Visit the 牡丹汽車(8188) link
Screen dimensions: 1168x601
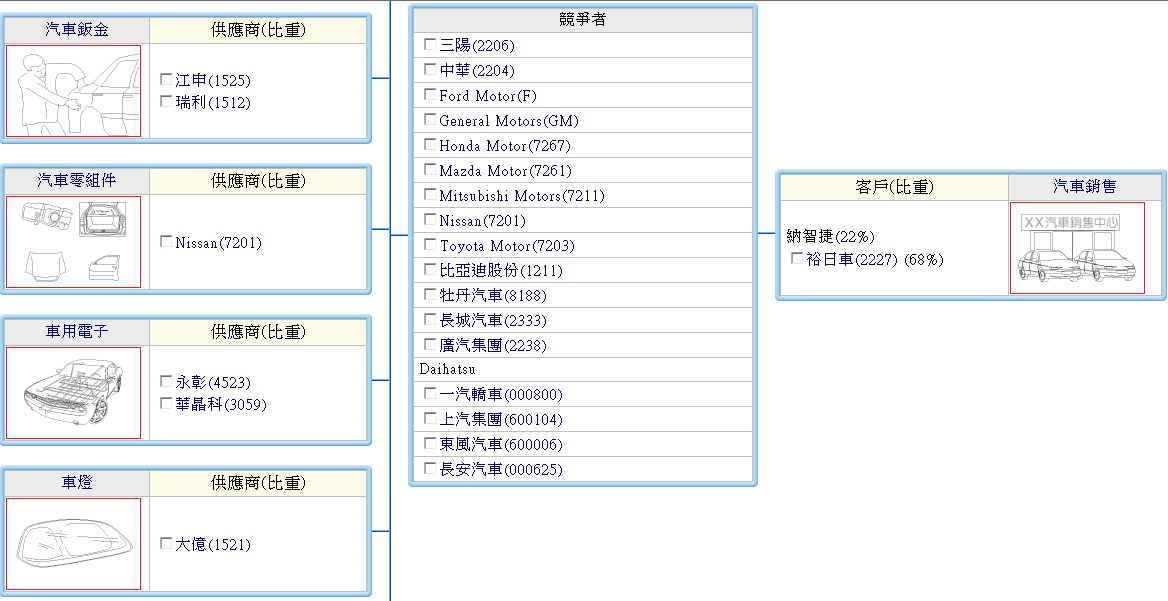pos(493,296)
